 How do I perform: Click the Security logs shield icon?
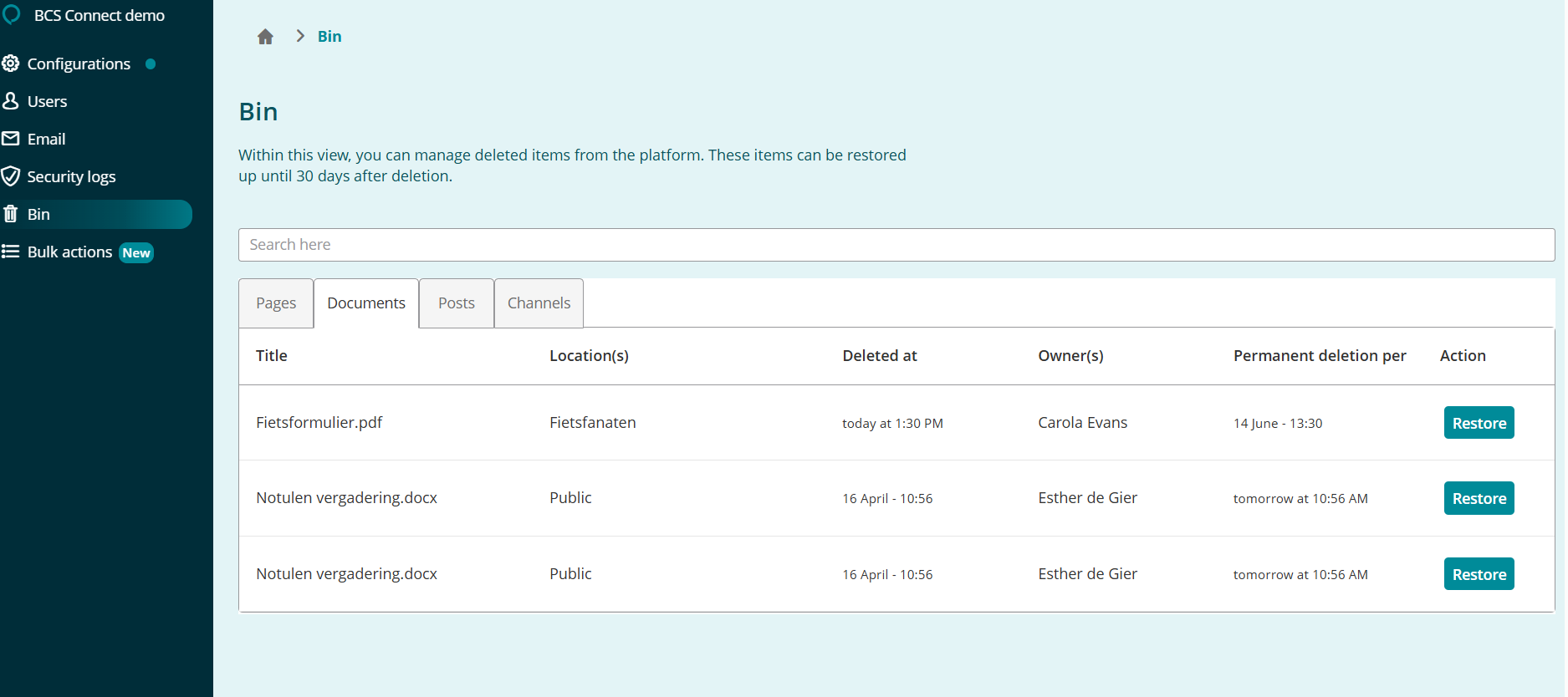point(10,176)
